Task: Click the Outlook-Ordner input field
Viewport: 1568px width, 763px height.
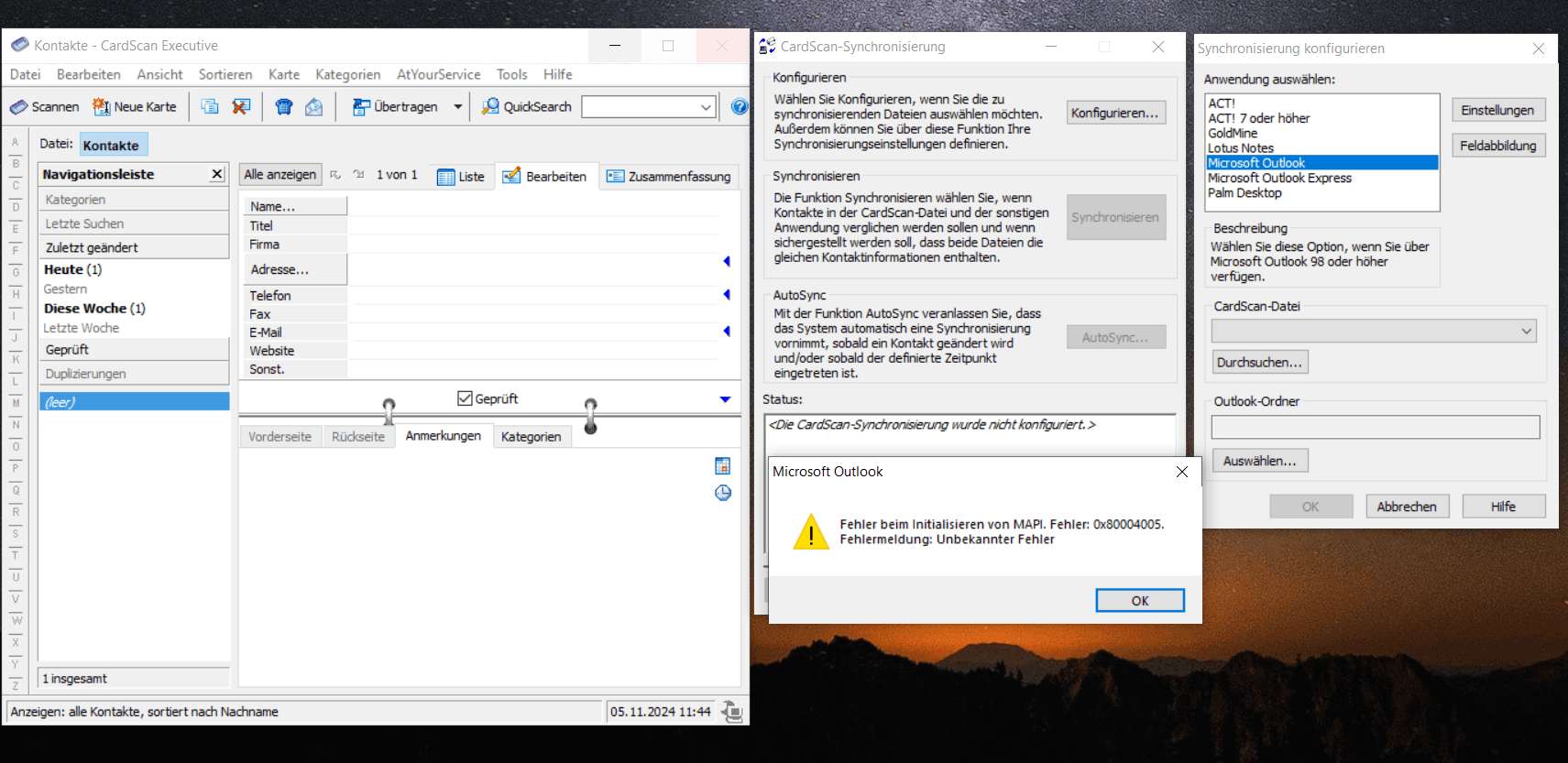Action: (1376, 427)
